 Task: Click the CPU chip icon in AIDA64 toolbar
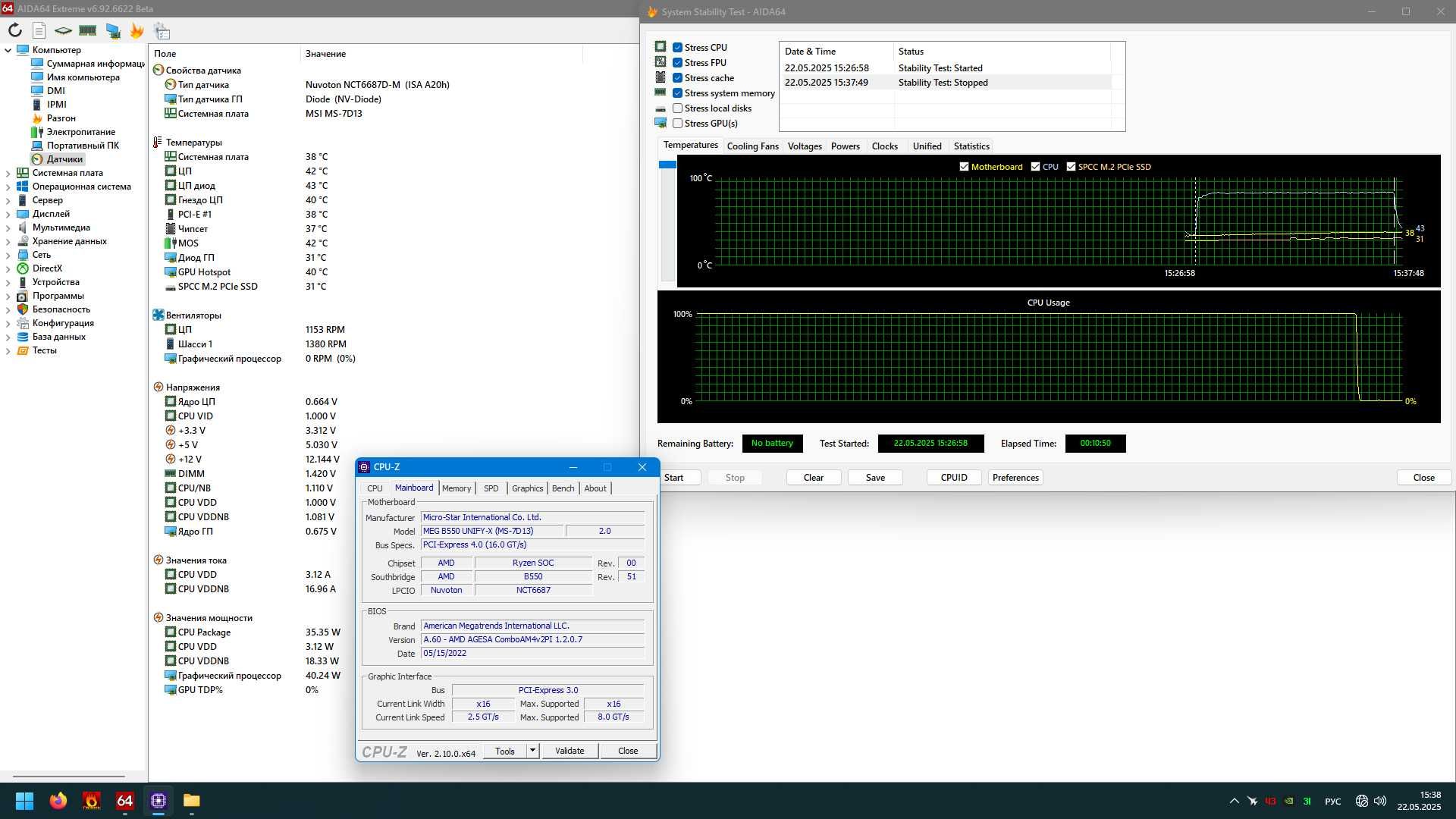(63, 30)
